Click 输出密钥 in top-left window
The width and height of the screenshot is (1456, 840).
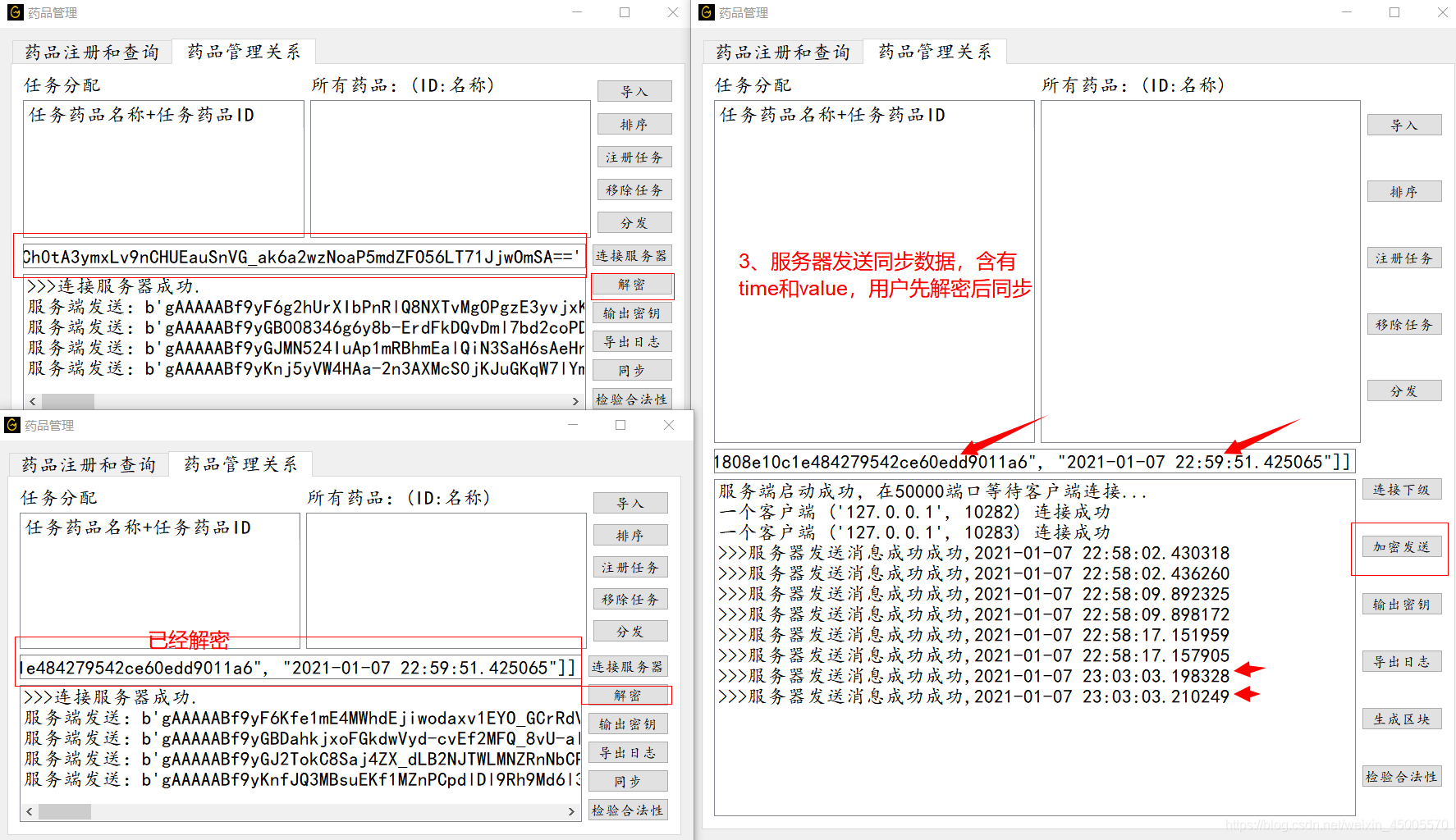(x=632, y=313)
